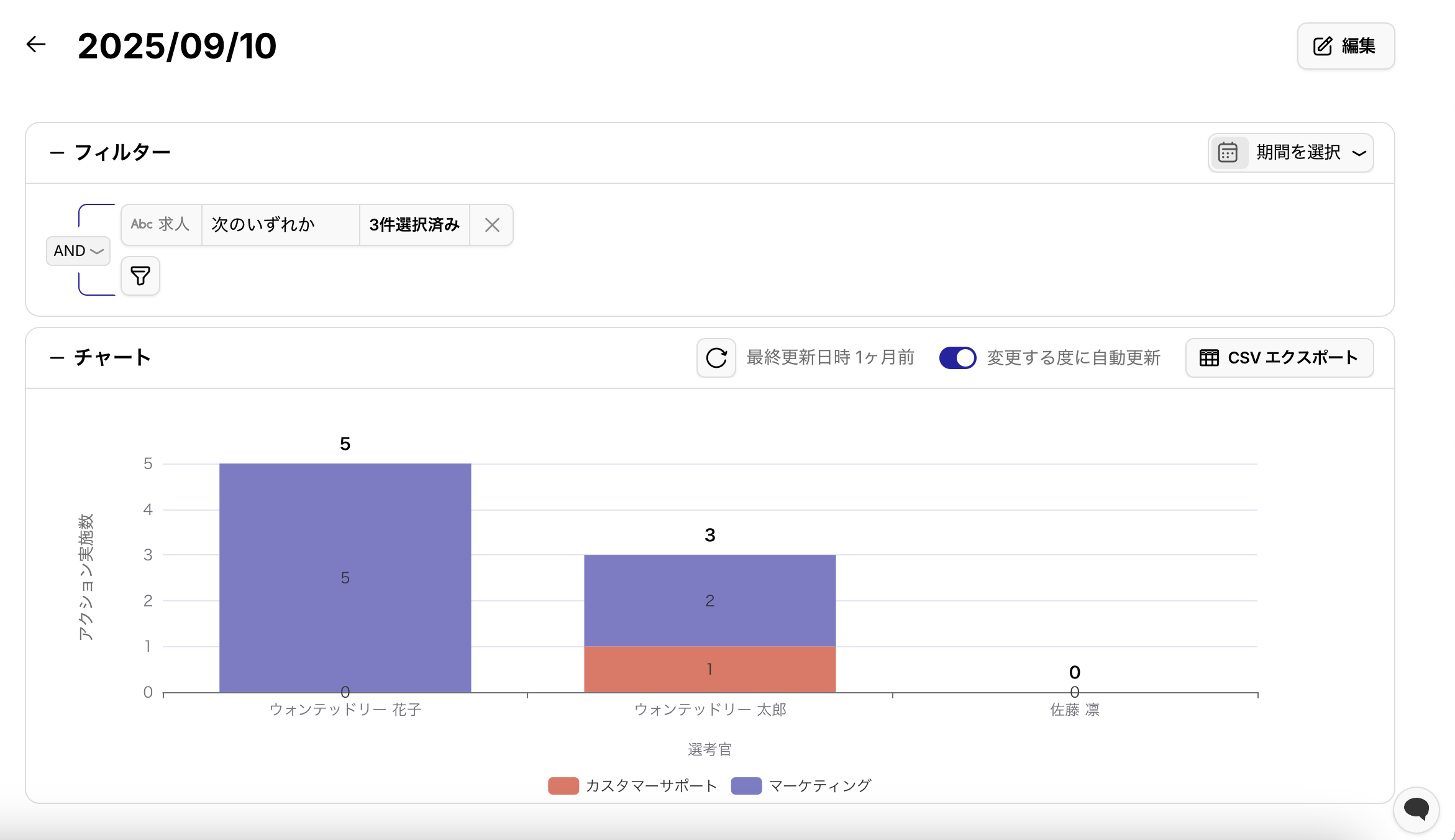Open the AND operator dropdown
1455x840 pixels.
(78, 251)
